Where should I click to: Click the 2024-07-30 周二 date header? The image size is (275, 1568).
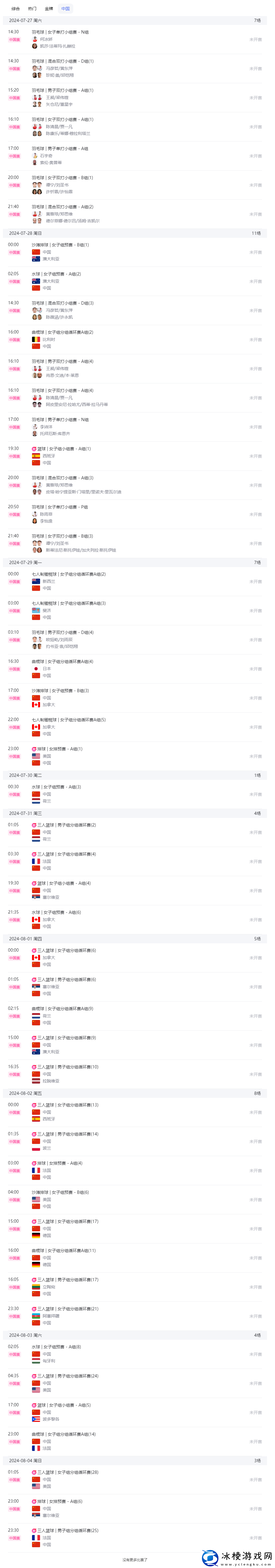(26, 775)
